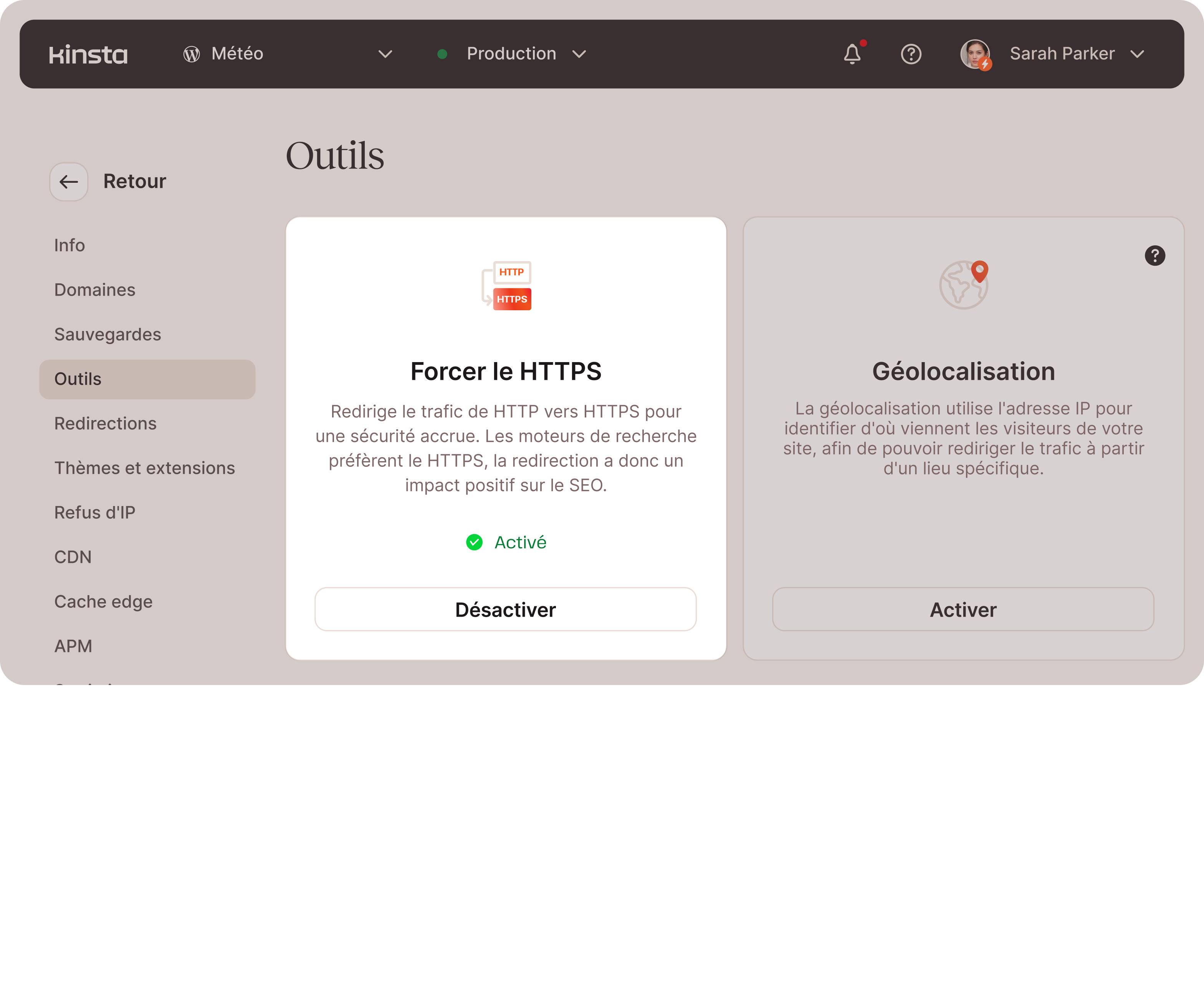1204x983 pixels.
Task: Expand the Météo site dropdown
Action: coord(385,55)
